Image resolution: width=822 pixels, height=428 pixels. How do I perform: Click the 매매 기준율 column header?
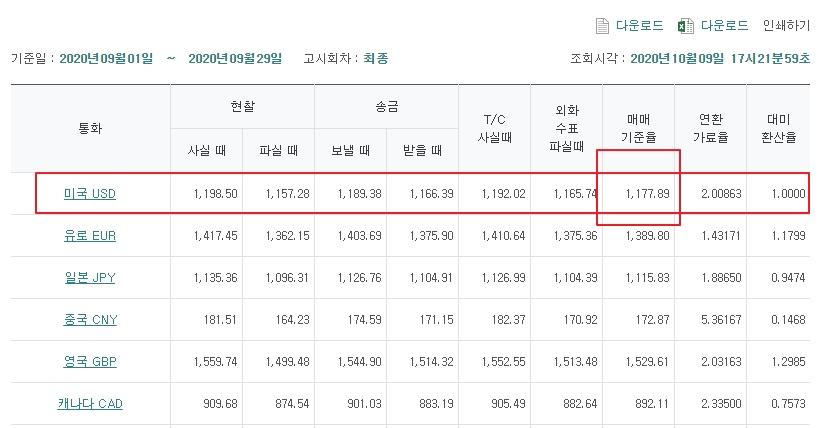(x=639, y=129)
